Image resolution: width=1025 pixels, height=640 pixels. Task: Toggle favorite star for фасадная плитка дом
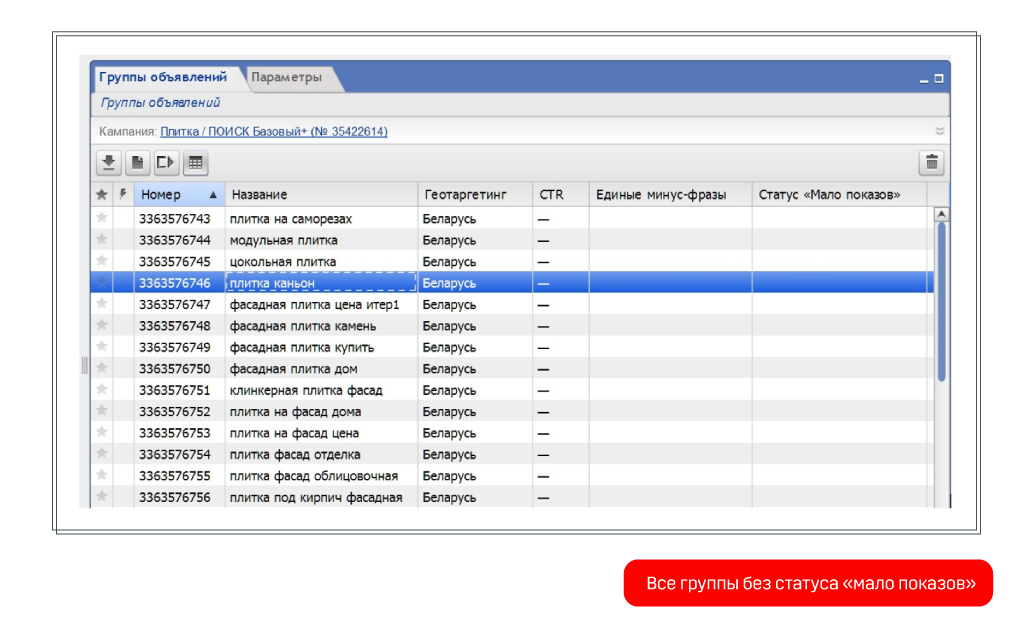coord(101,369)
